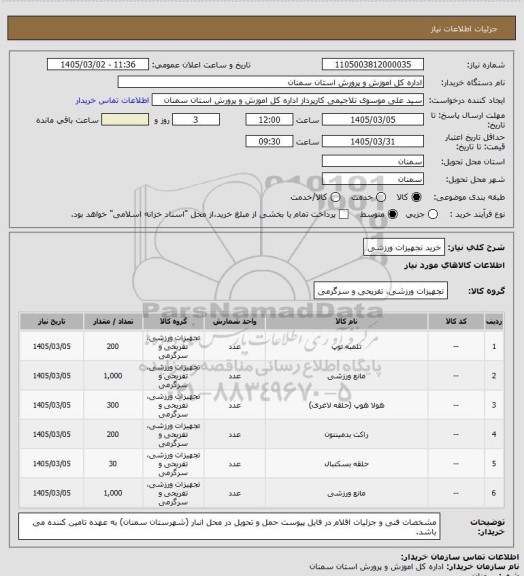Viewport: 524px width, 576px height.
Task: Click the goods group field تجهیزات ورزشی، تفریحی و سرگرمی
Action: coord(380,291)
